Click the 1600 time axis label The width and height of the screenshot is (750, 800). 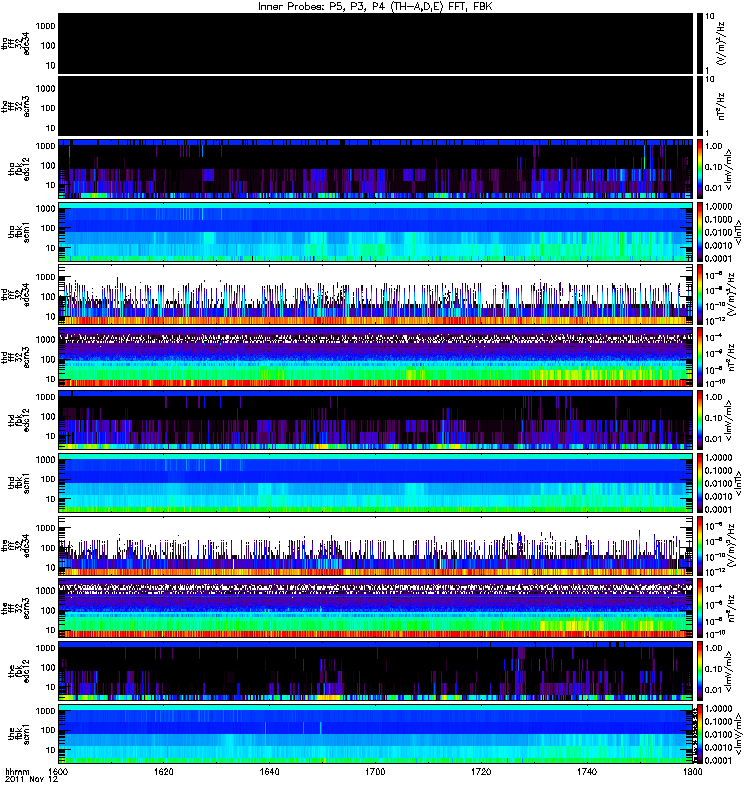pos(58,771)
